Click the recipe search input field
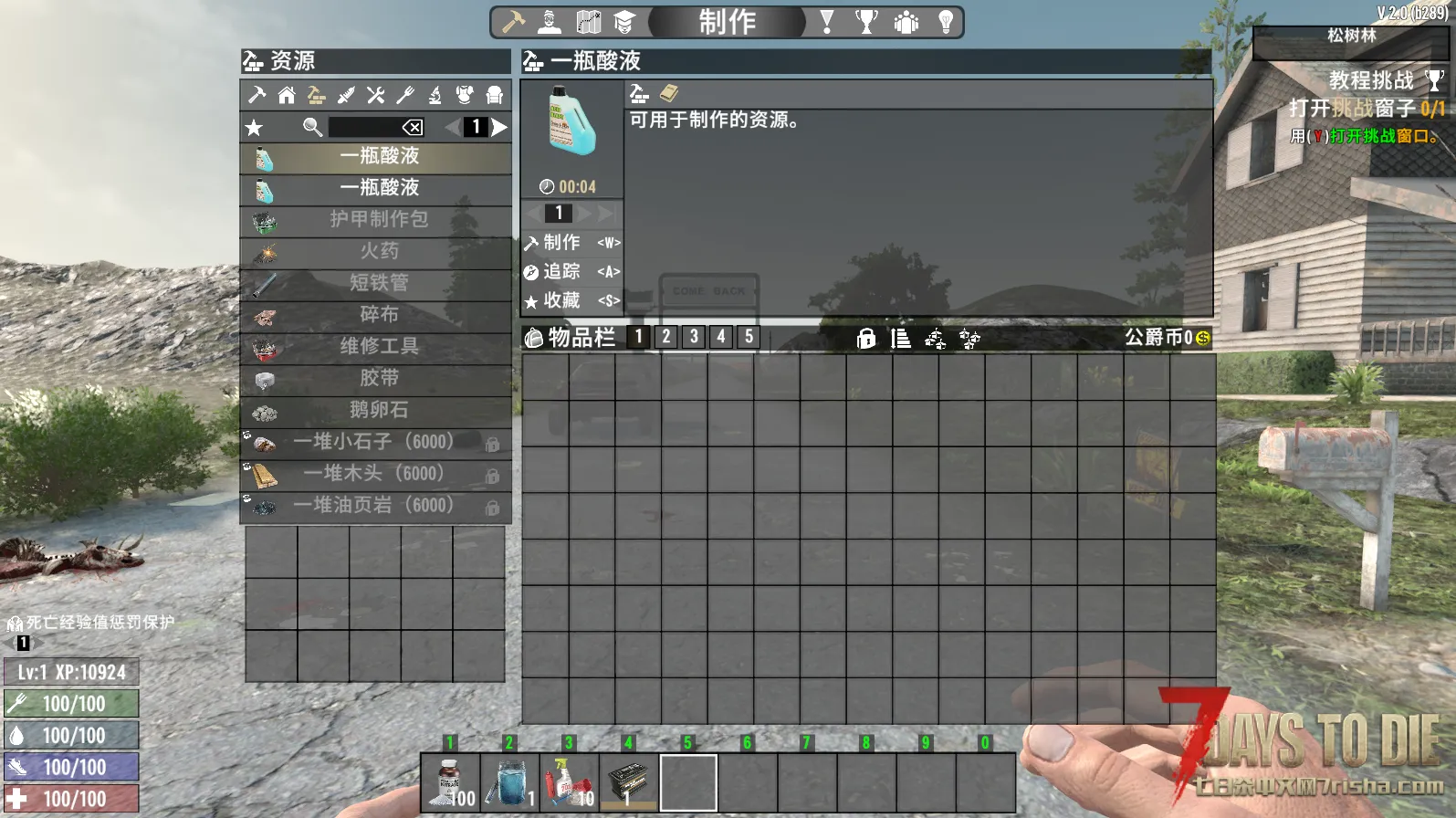The width and height of the screenshot is (1456, 818). [x=364, y=127]
